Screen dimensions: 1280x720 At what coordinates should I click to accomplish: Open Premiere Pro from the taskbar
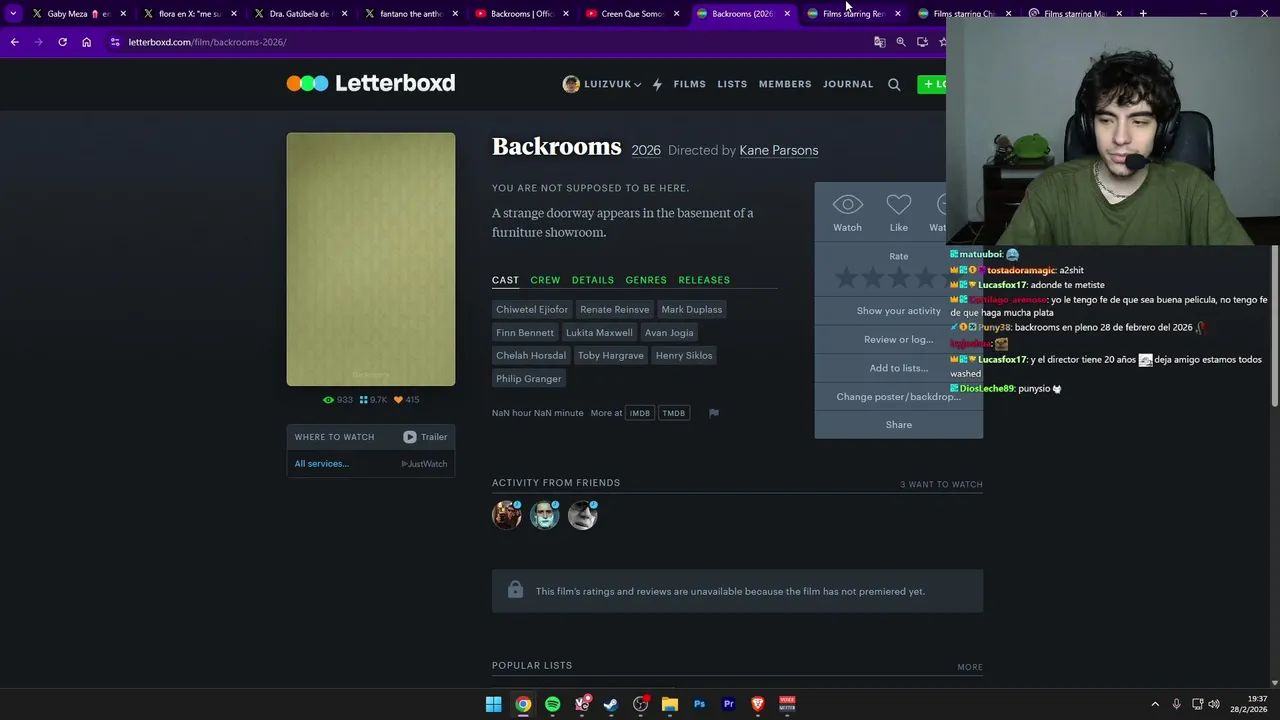[x=728, y=704]
